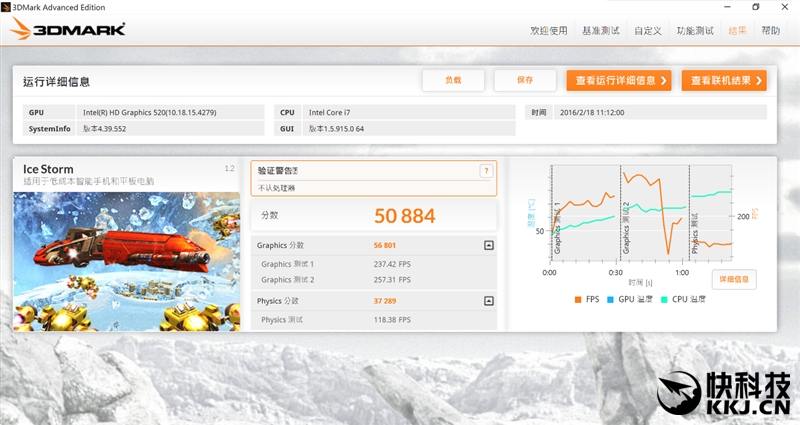The image size is (800, 425).
Task: Click 查看联机结果 button
Action: tap(724, 80)
